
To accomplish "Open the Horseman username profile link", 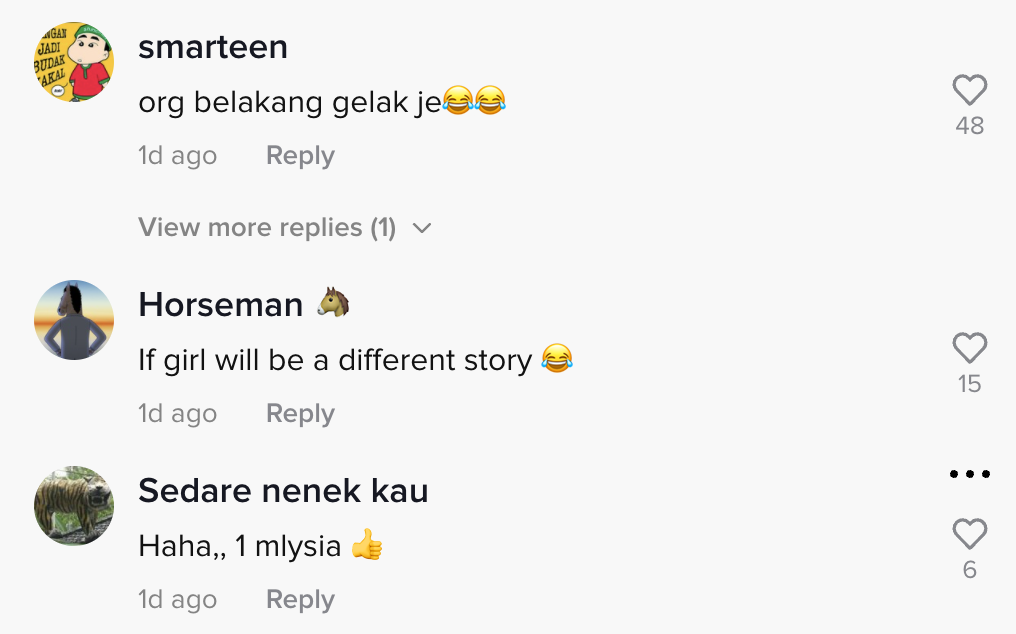I will pos(221,304).
